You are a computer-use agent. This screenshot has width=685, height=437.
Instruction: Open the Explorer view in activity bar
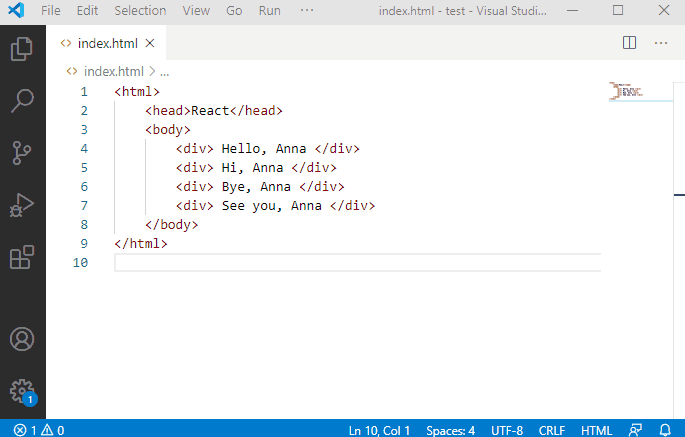tap(22, 49)
